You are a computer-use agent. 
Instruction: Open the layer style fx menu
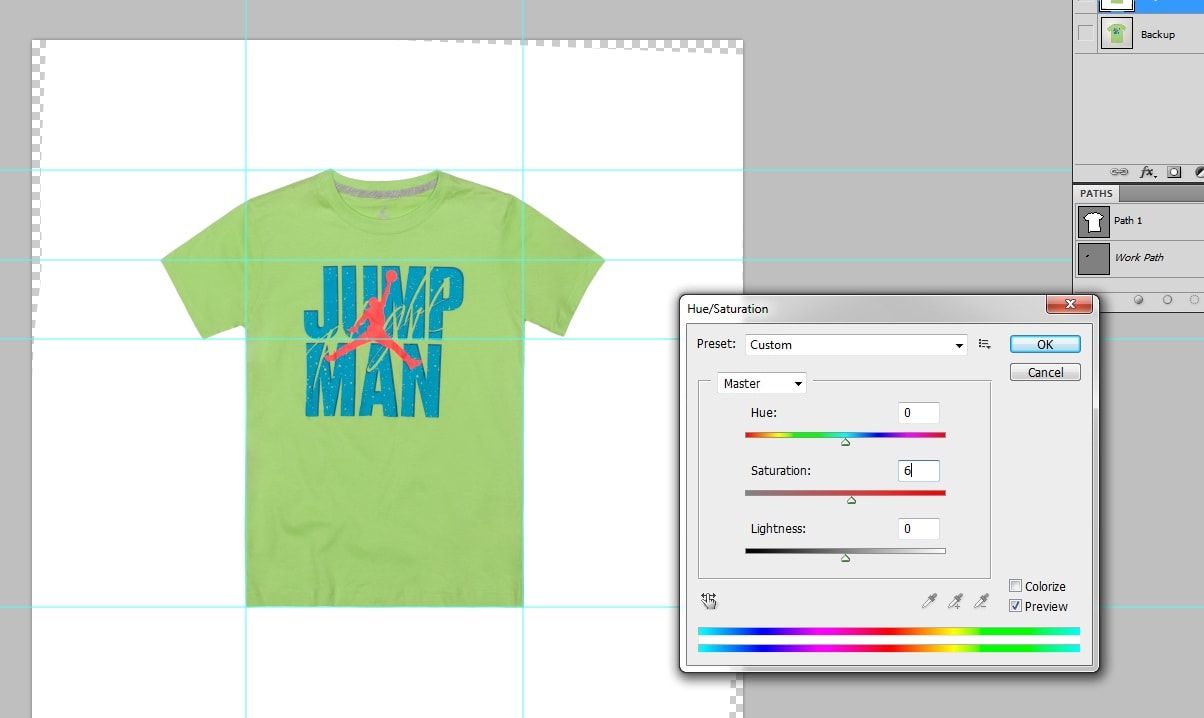[x=1147, y=172]
